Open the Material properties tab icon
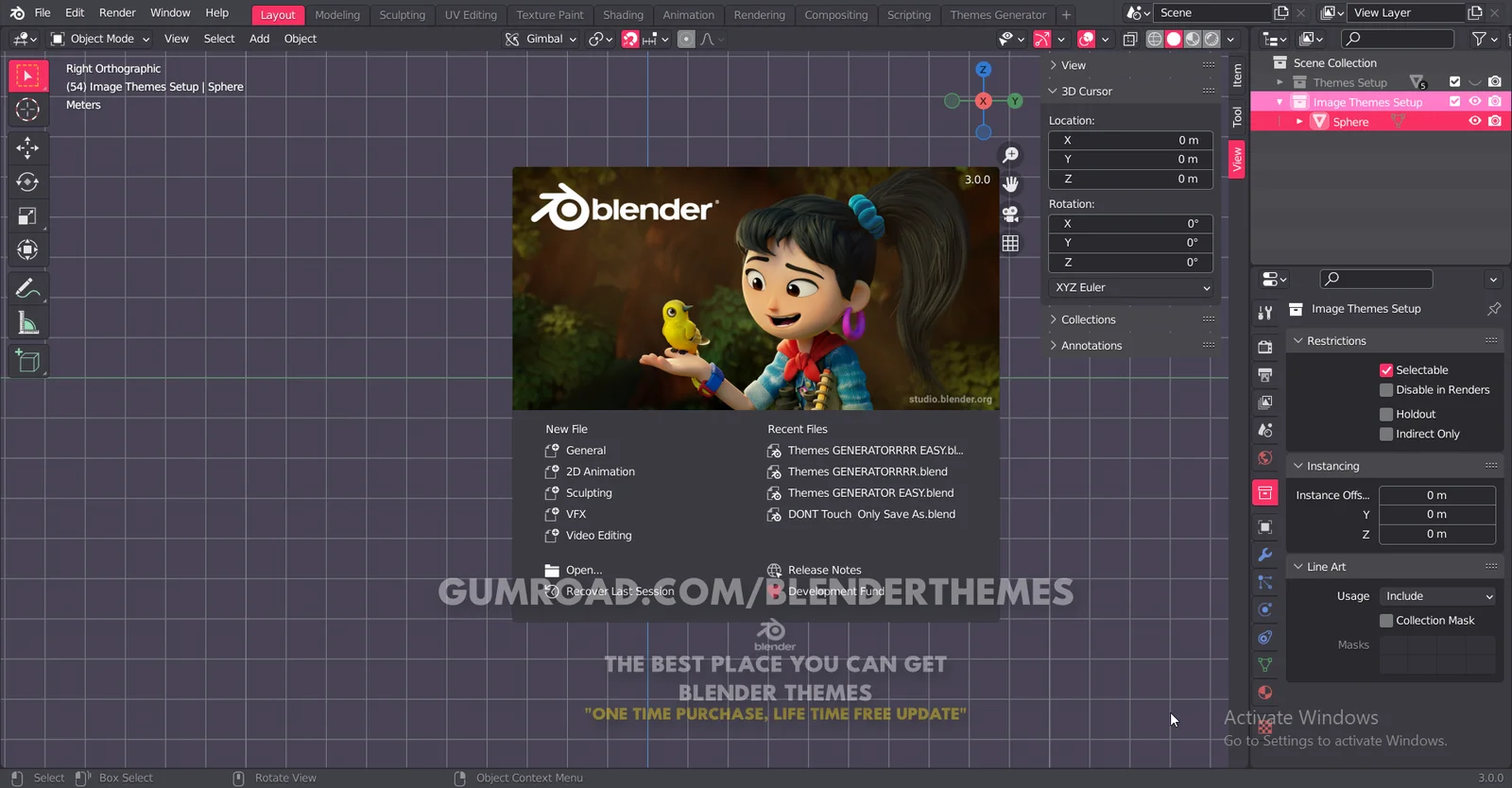This screenshot has width=1512, height=788. coord(1265,693)
